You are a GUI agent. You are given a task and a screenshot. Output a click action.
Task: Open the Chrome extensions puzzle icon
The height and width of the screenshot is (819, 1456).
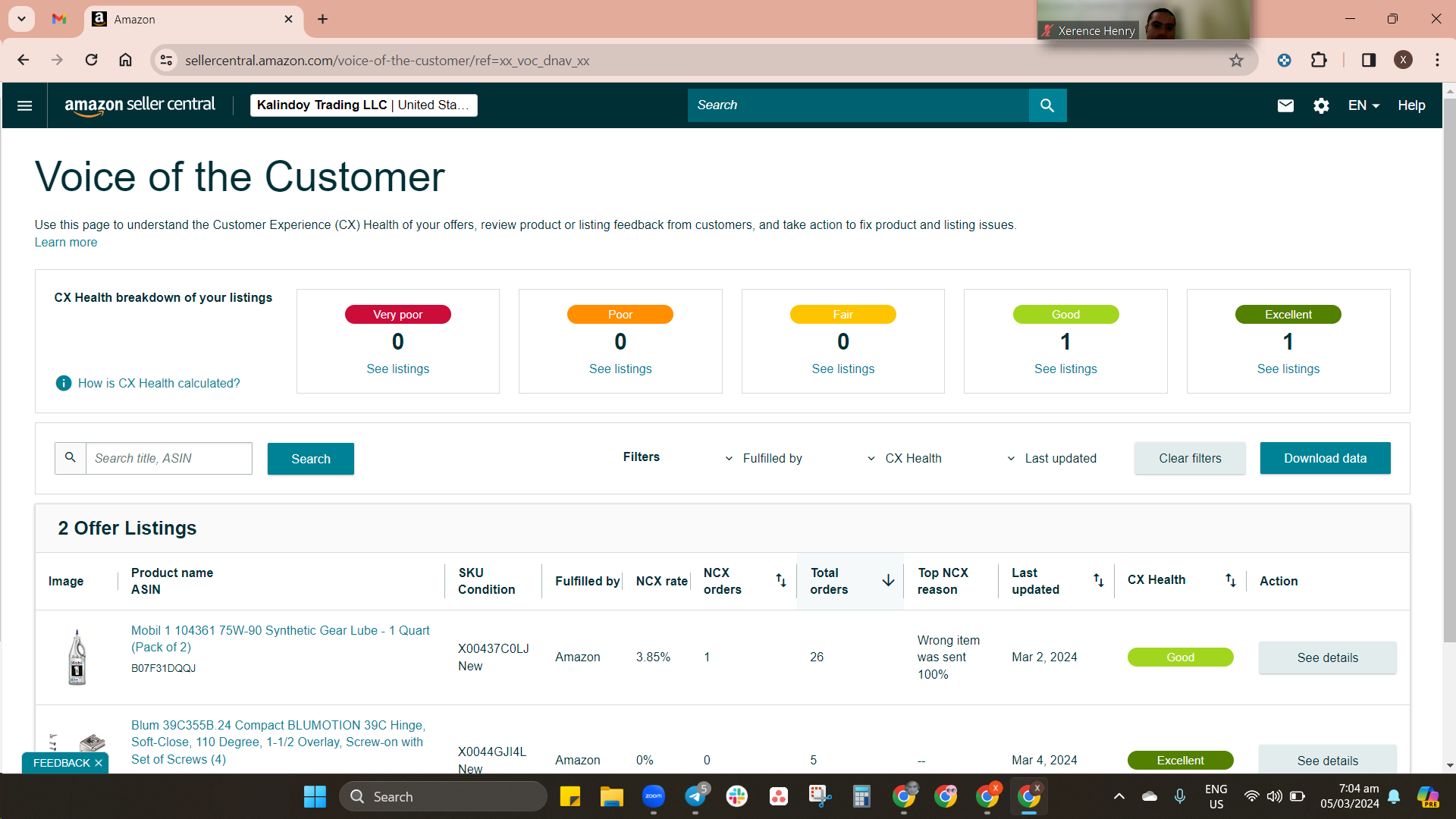[x=1319, y=60]
